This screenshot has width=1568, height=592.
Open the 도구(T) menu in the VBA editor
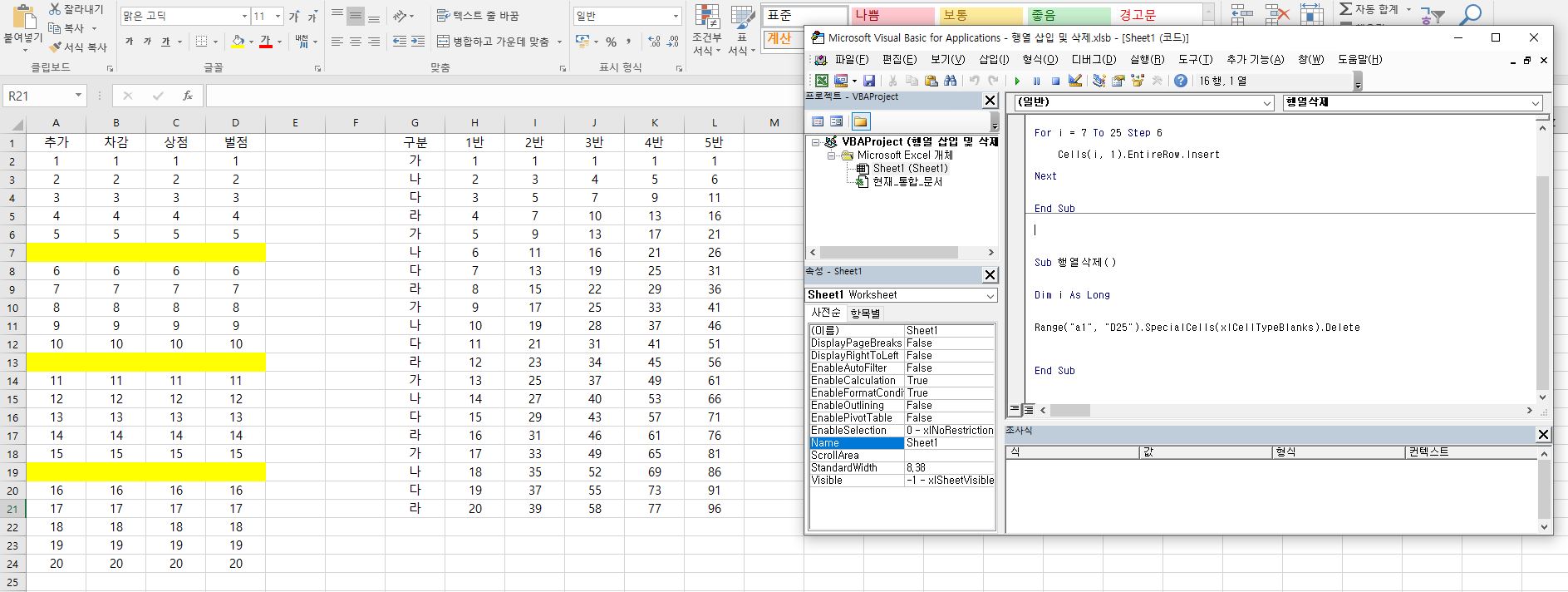coord(1195,60)
